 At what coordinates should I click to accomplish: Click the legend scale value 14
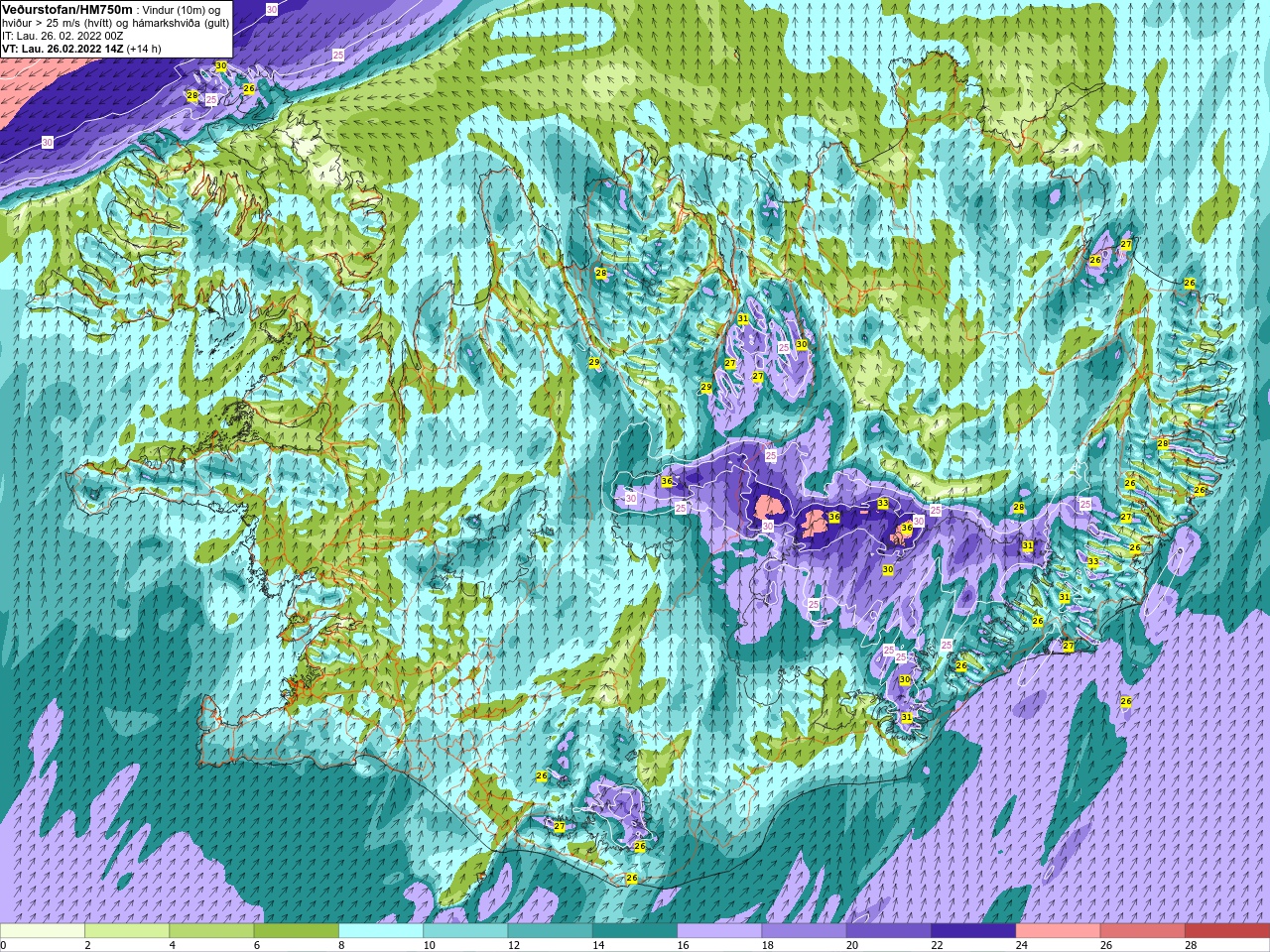599,945
